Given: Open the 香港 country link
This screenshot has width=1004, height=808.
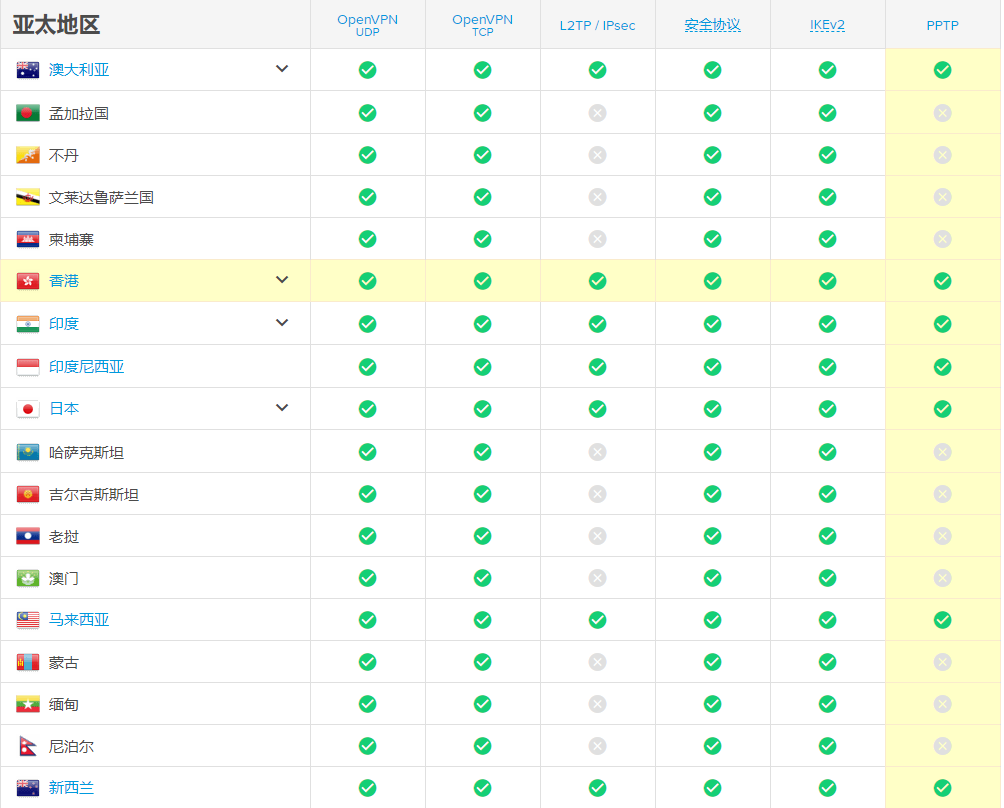Looking at the screenshot, I should 63,281.
